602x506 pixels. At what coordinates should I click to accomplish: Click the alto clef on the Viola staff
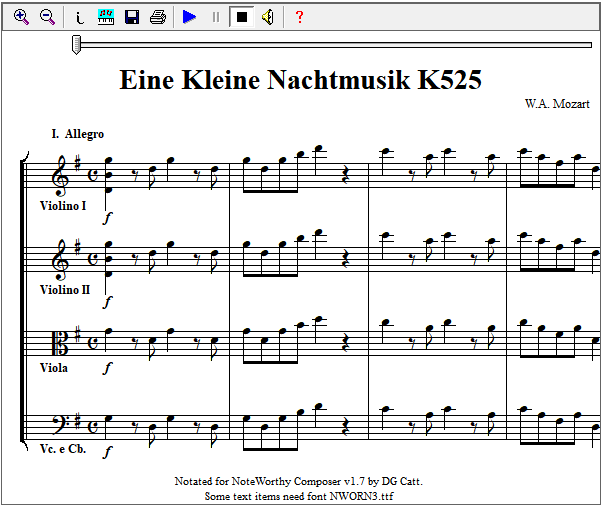tap(60, 344)
